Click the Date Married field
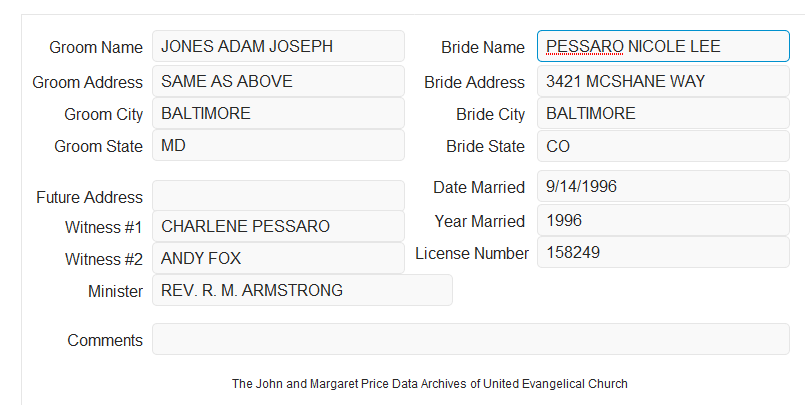Screen dimensions: 805x405 (x=663, y=186)
